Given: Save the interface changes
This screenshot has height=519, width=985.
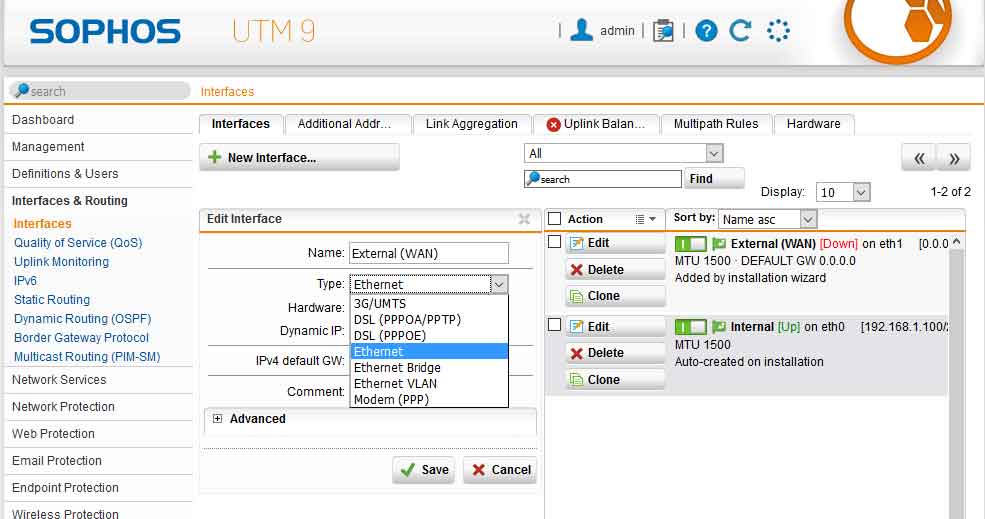Looking at the screenshot, I should (424, 469).
